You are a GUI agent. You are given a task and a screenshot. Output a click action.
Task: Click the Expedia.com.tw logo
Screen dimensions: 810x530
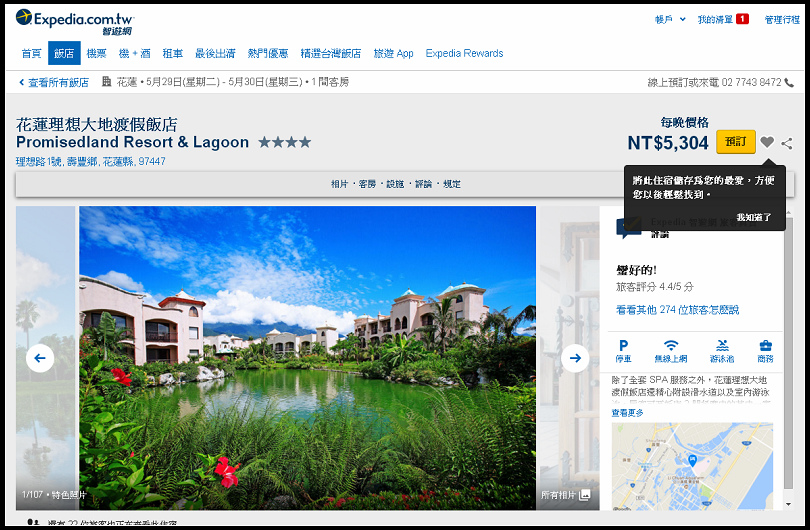click(75, 22)
